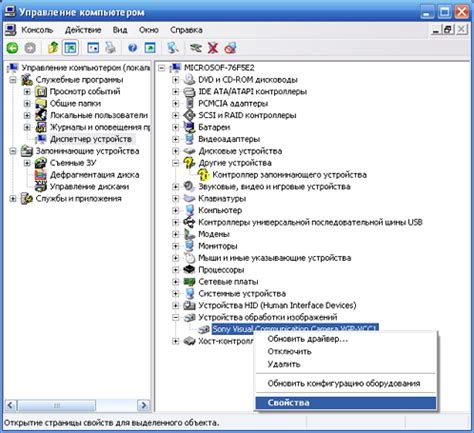Select Диспетчер устройств in left tree
The image size is (474, 433).
click(91, 139)
